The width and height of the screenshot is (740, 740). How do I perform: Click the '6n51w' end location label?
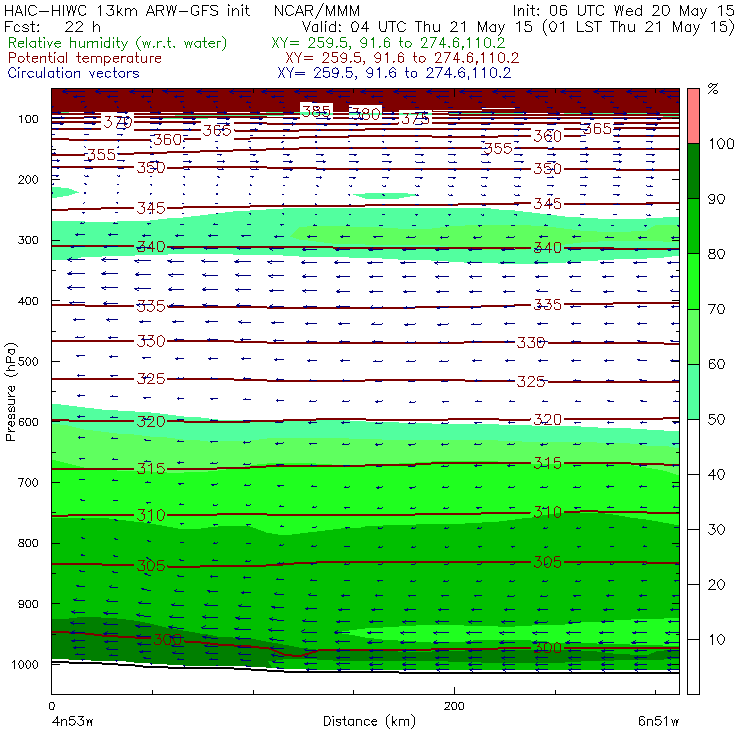(658, 722)
